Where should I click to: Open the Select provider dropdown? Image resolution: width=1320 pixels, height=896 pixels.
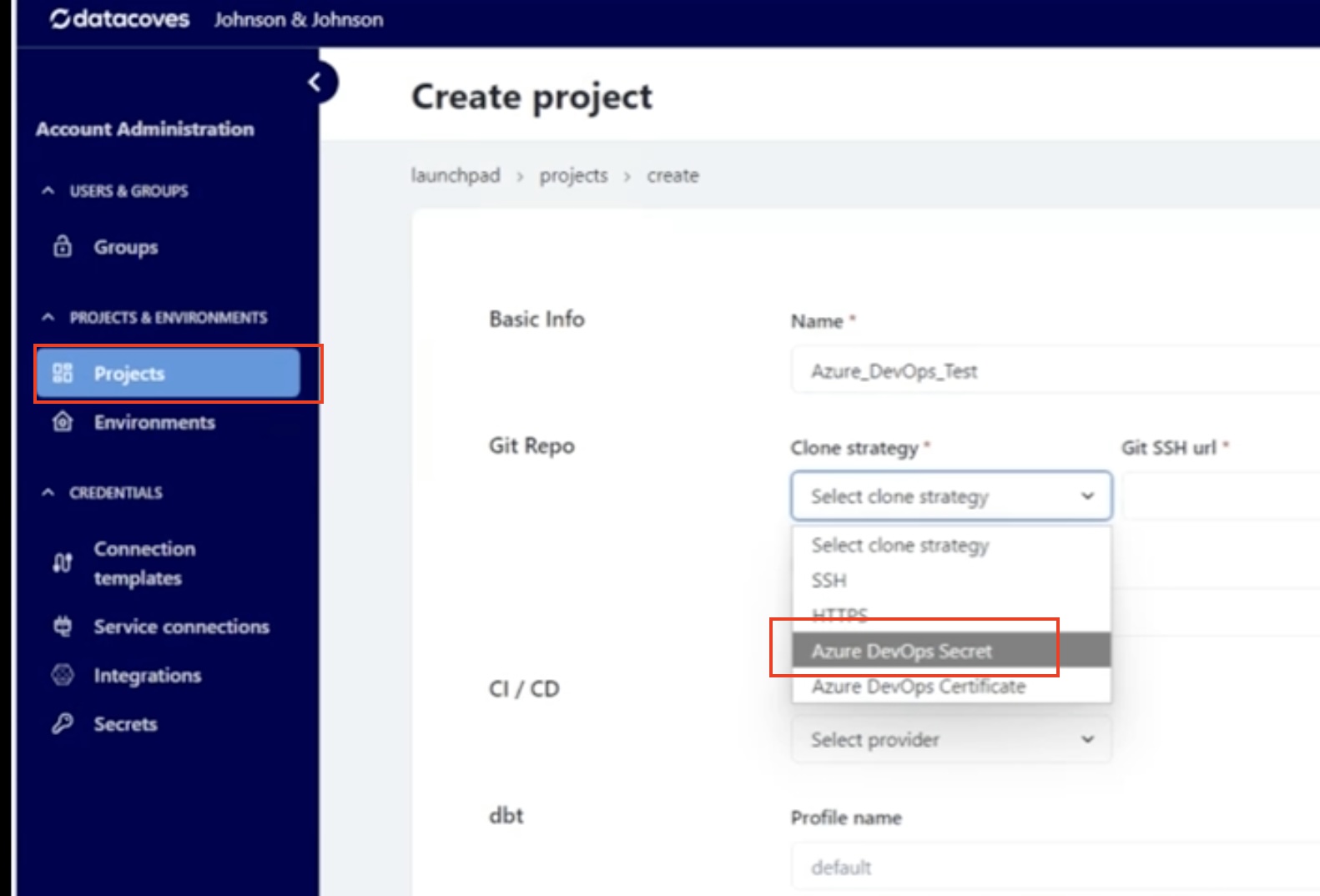pyautogui.click(x=951, y=739)
